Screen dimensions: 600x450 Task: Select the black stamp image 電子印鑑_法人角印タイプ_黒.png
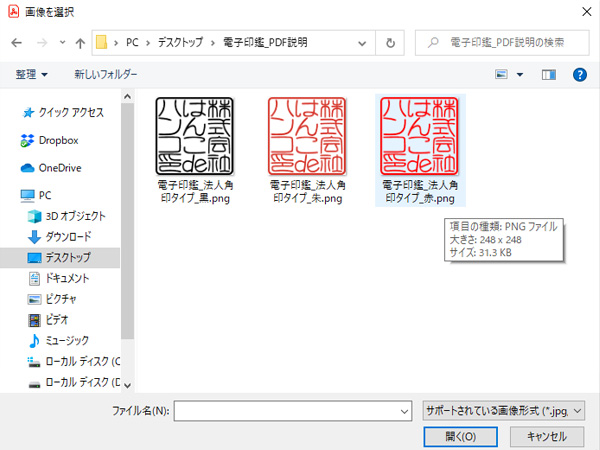tap(197, 148)
